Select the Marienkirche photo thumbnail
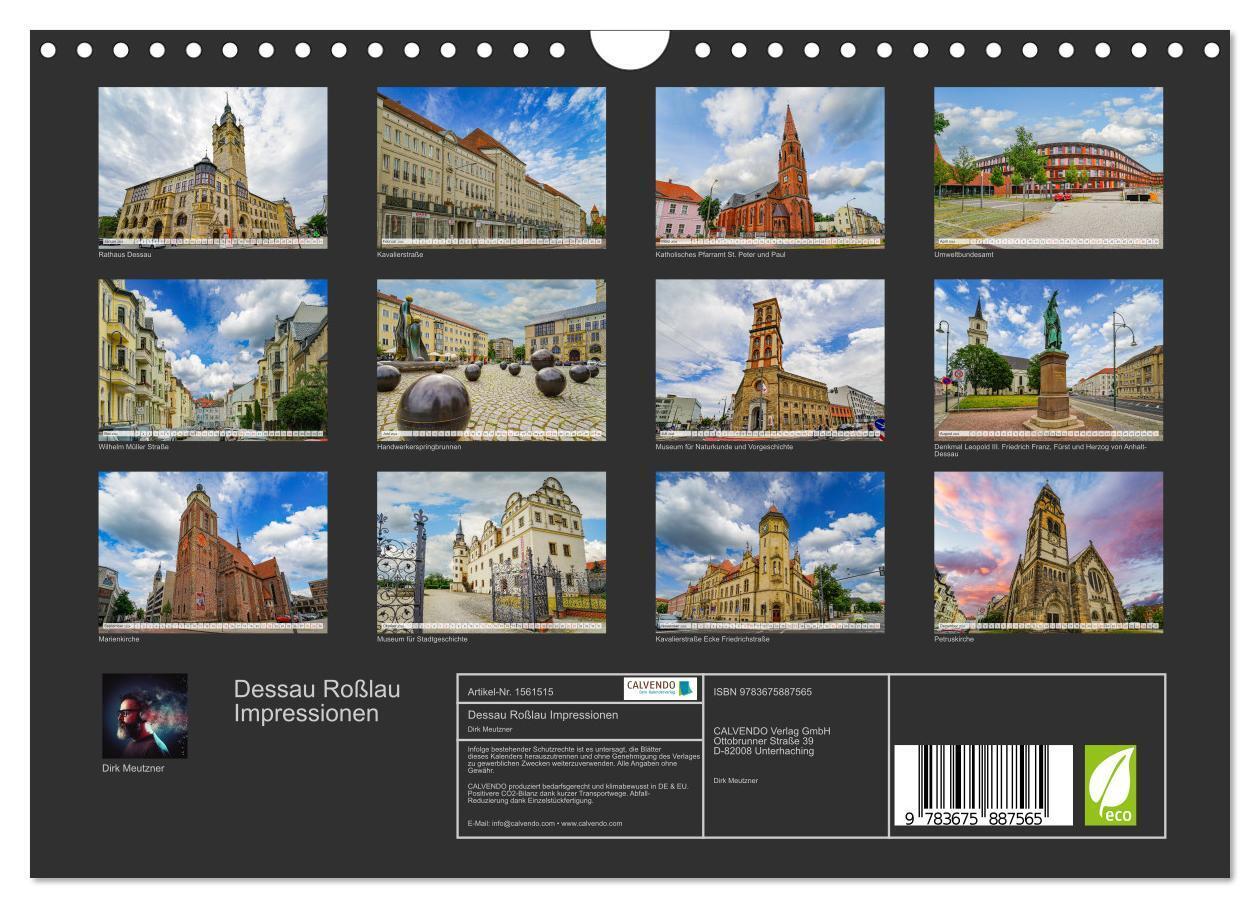1260x908 pixels. tap(212, 552)
